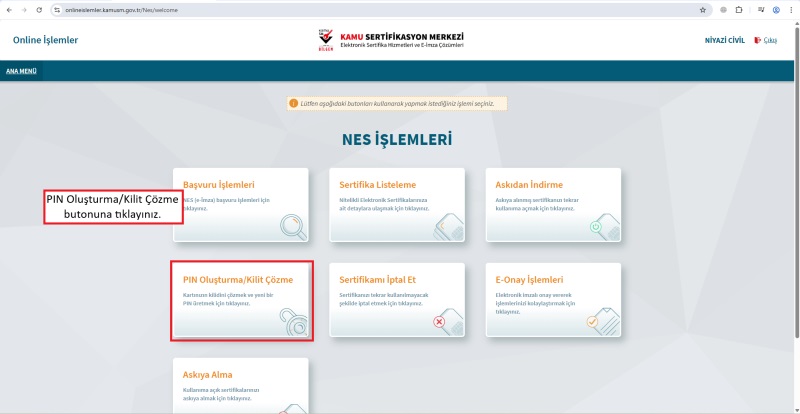Click the card icon in Sertifika Listeleme
The width and height of the screenshot is (800, 414).
(447, 228)
